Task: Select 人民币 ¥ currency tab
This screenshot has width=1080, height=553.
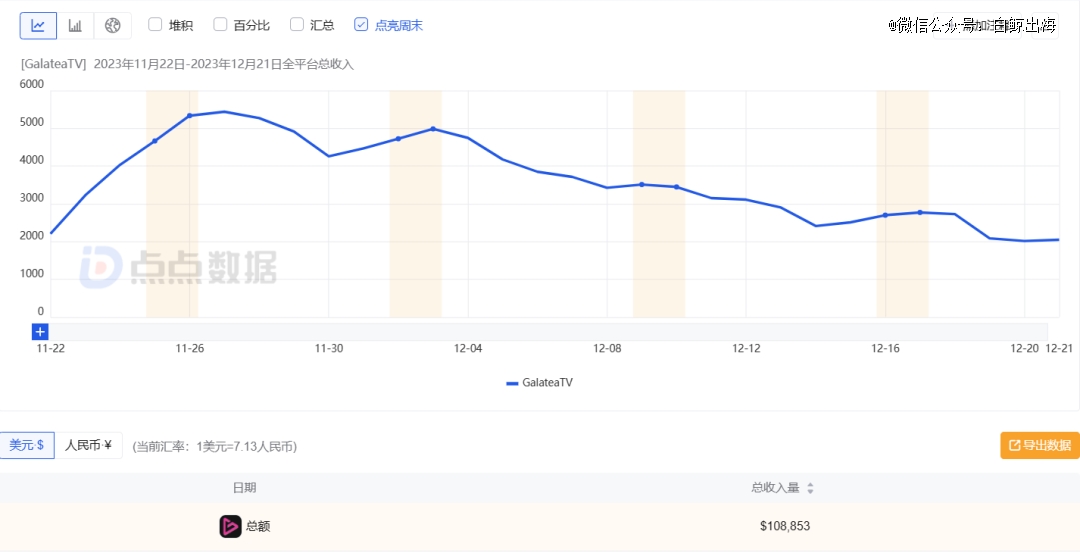Action: pos(88,446)
